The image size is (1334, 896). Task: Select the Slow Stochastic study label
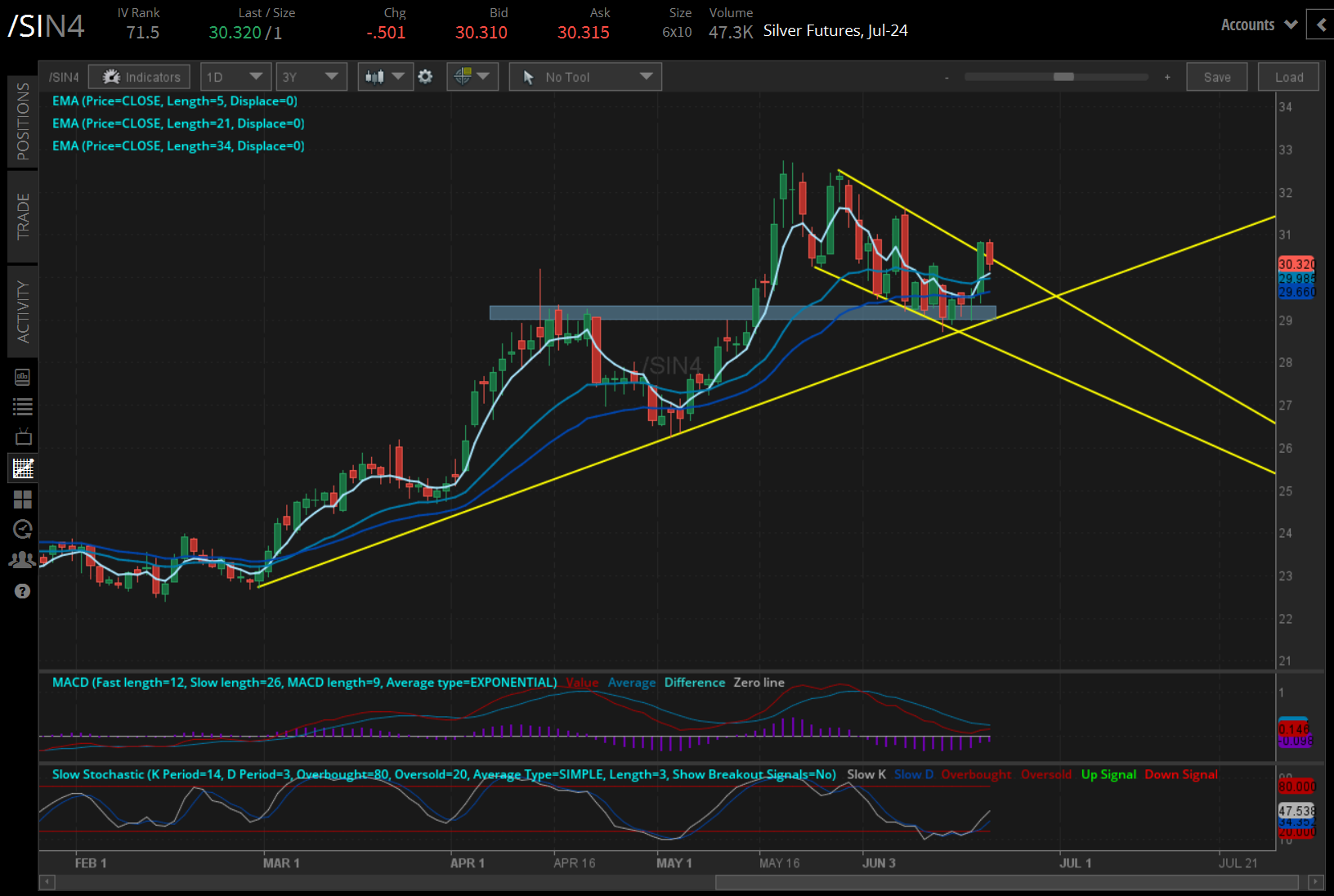[x=444, y=774]
